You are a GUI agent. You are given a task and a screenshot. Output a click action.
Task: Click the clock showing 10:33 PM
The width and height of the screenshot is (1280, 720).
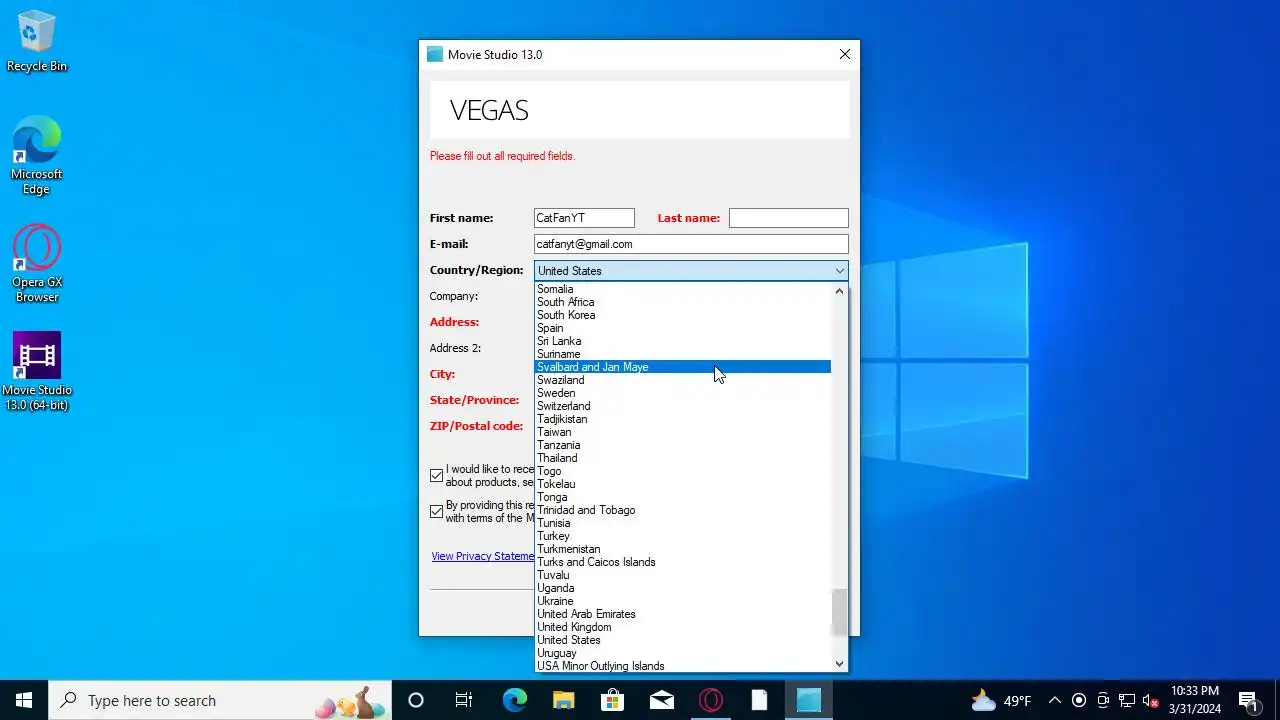point(1195,700)
